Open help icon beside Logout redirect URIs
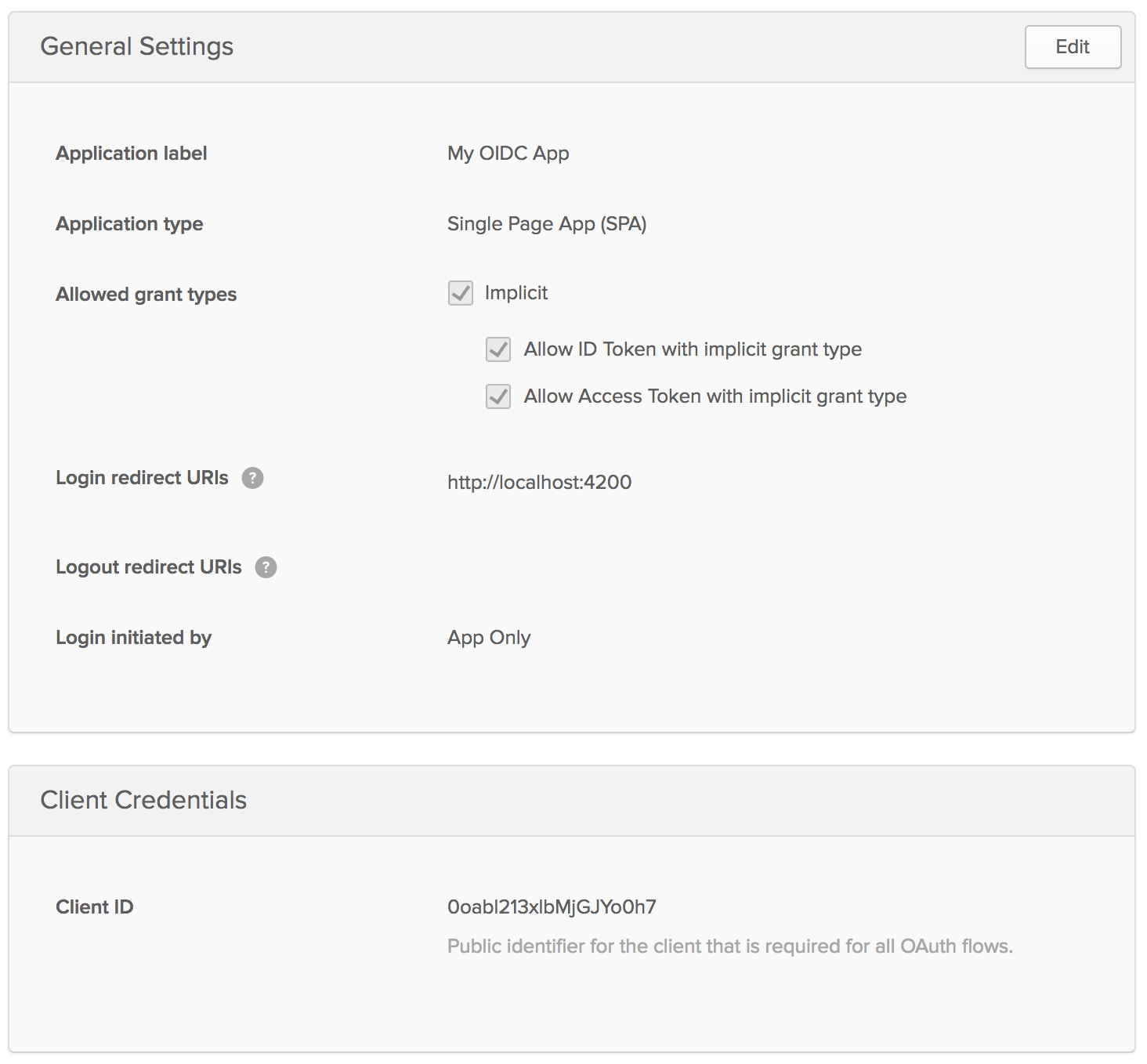This screenshot has width=1147, height=1064. [266, 567]
